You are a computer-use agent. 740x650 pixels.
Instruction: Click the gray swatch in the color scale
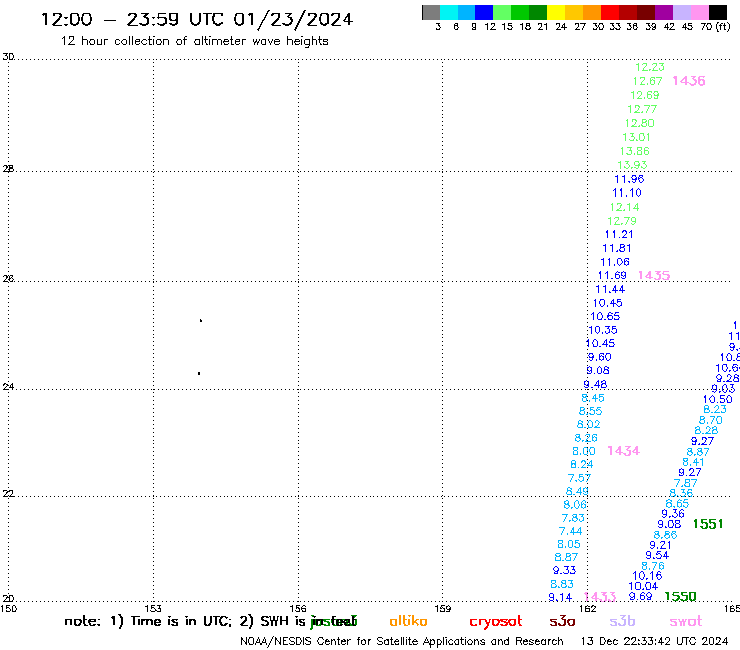431,12
